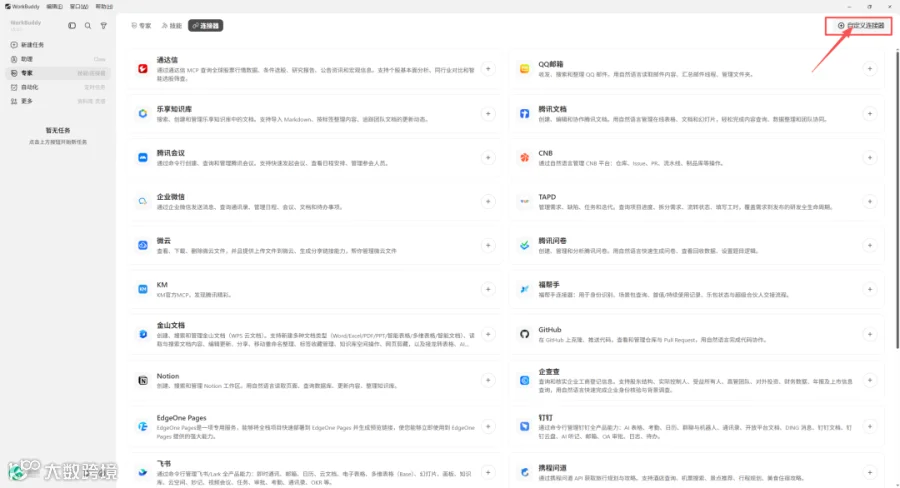
Task: Click the 企业微信 connector icon
Action: [143, 202]
